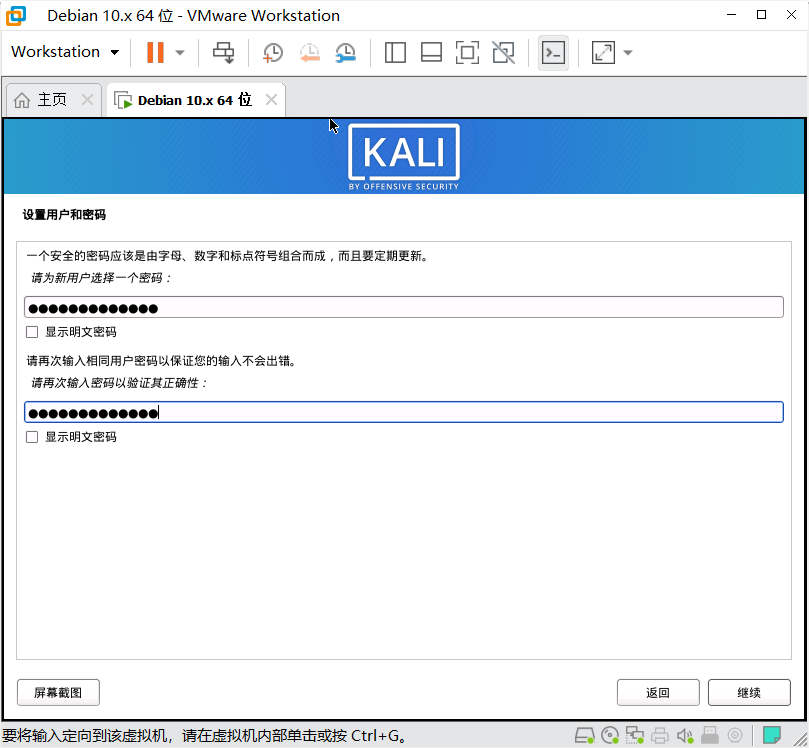Click the new user password field
This screenshot has height=748, width=809.
[x=403, y=307]
